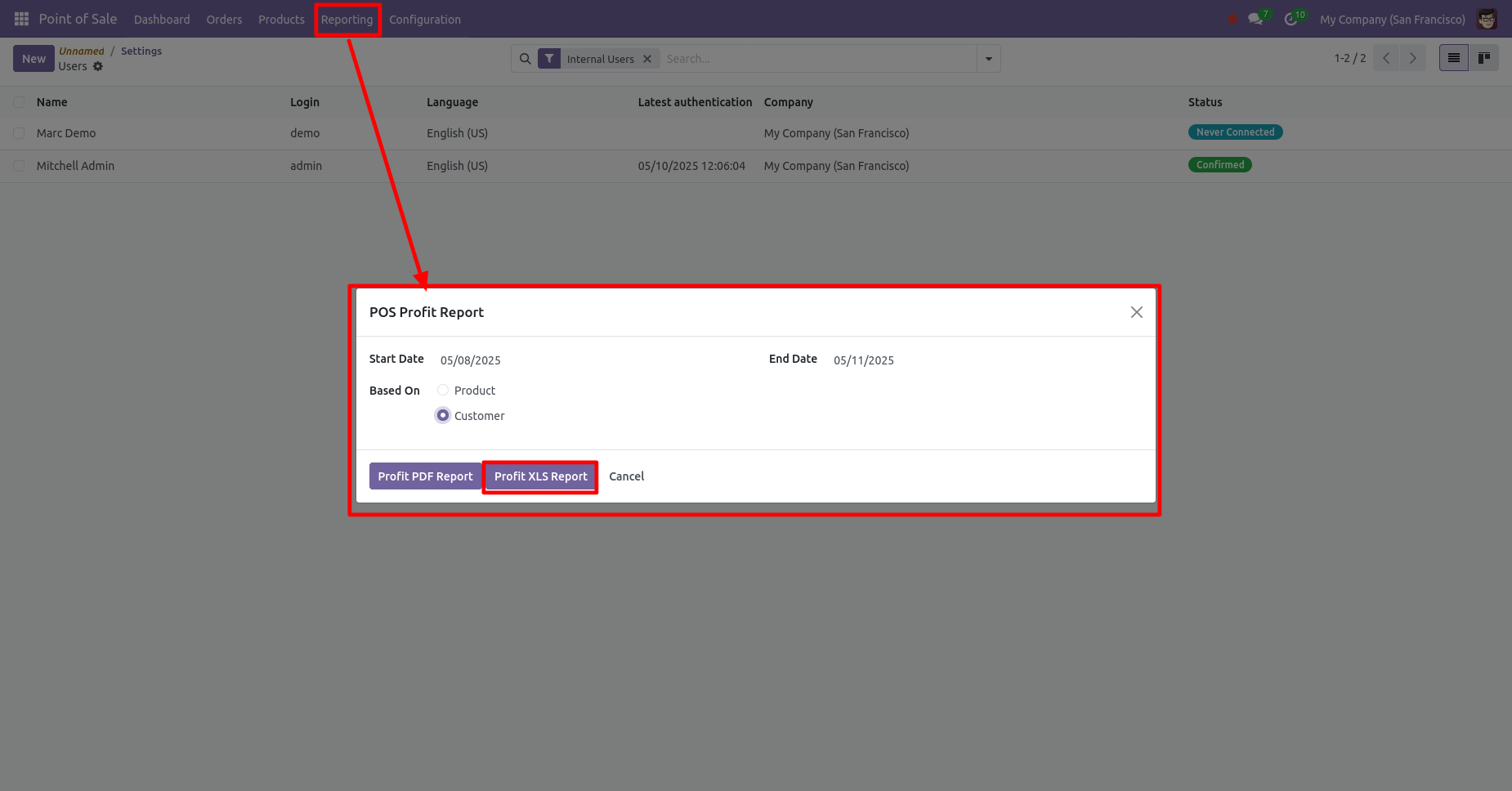Open the Orders menu

224,20
